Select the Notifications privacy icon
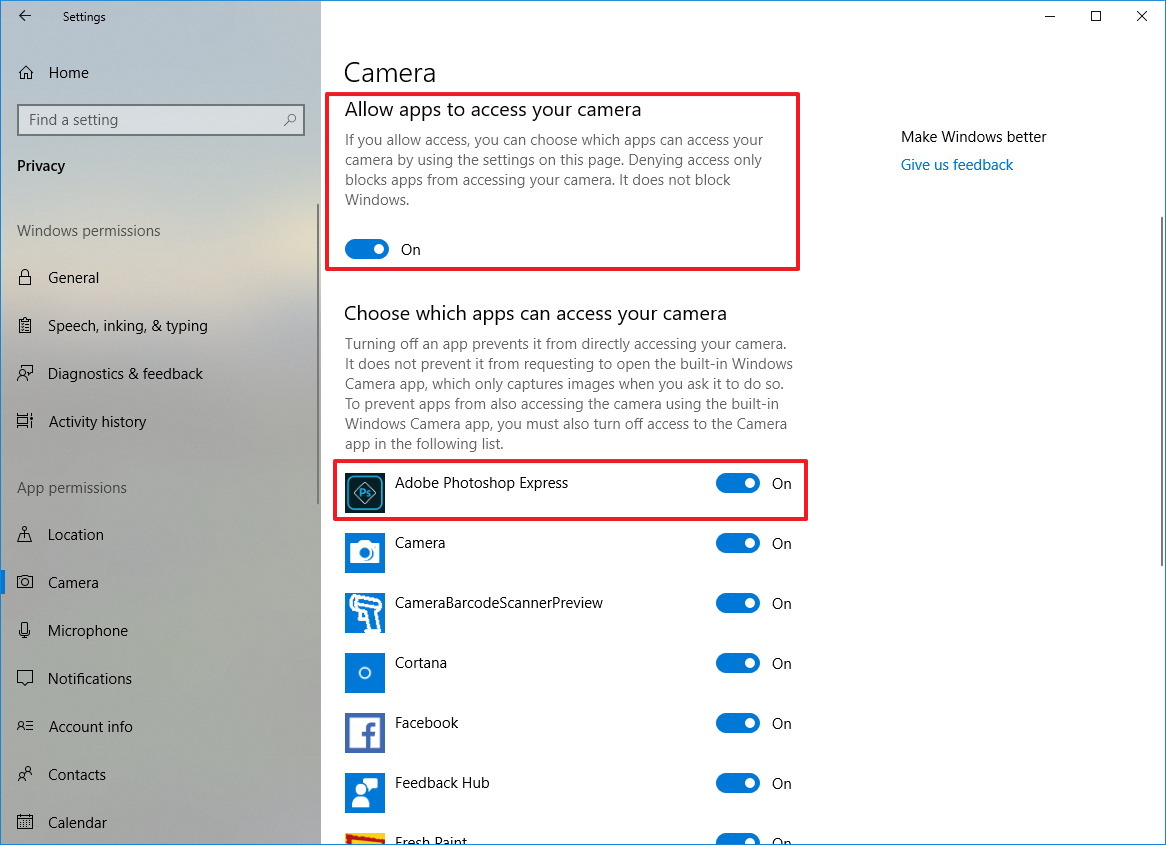1166x845 pixels. 29,678
